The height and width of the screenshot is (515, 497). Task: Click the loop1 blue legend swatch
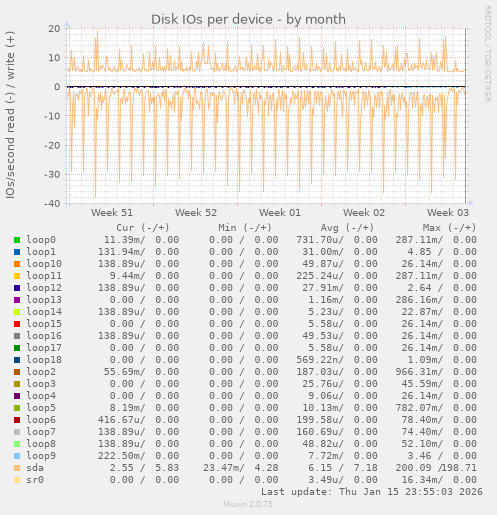point(17,252)
